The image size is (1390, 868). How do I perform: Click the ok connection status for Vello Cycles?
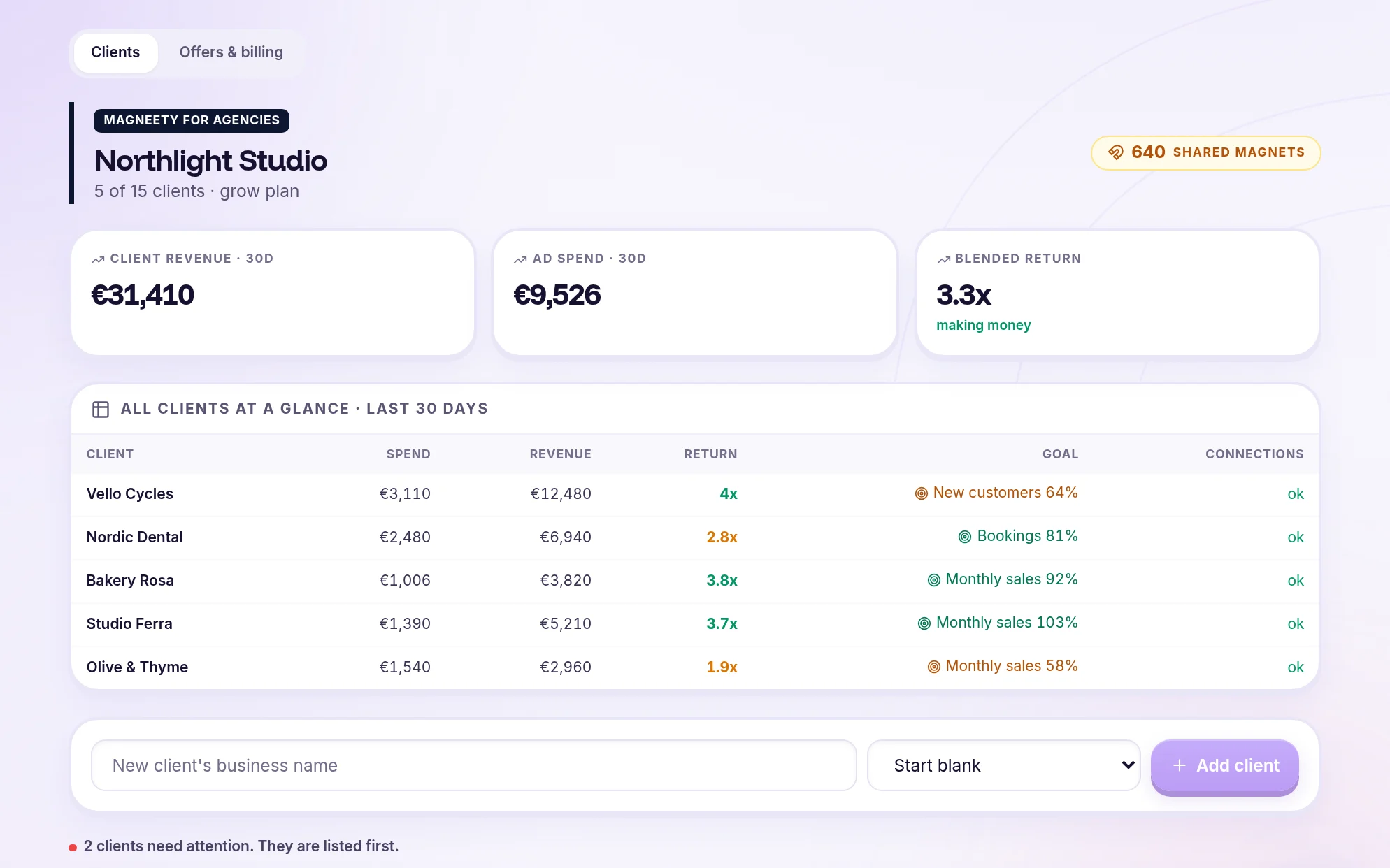[x=1296, y=494]
